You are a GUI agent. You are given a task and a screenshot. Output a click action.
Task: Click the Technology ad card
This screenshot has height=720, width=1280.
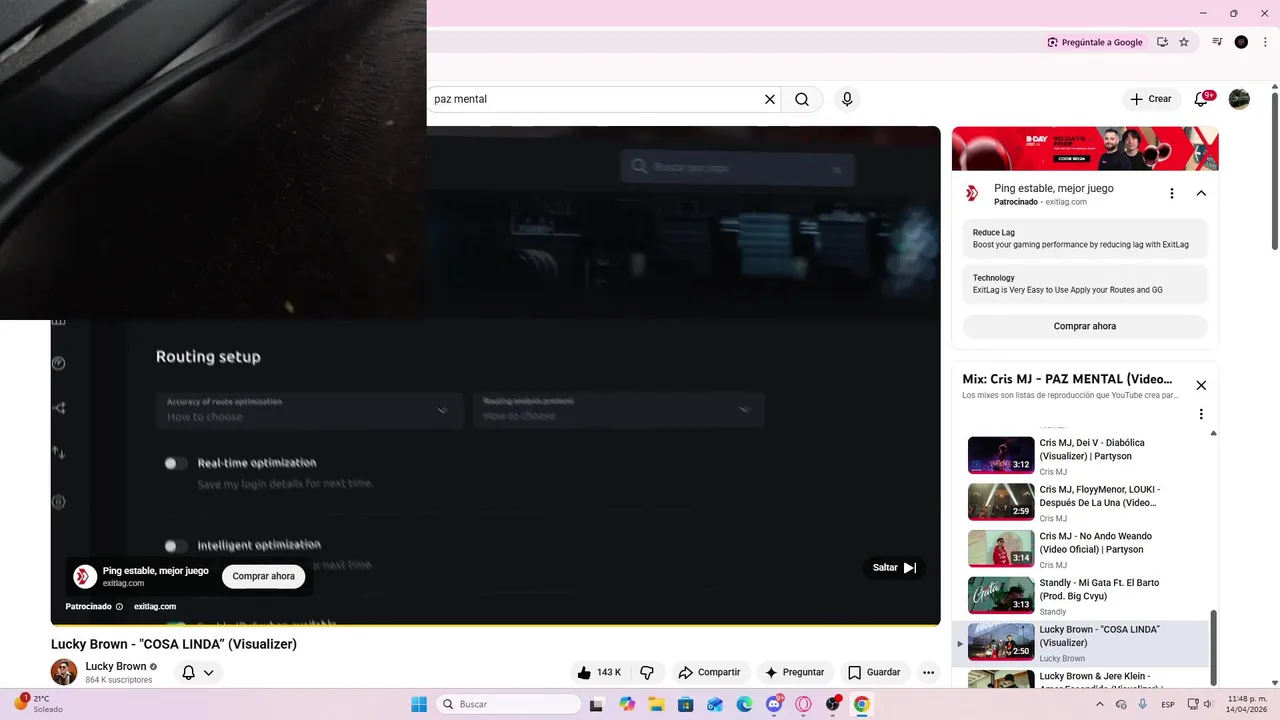point(1085,284)
